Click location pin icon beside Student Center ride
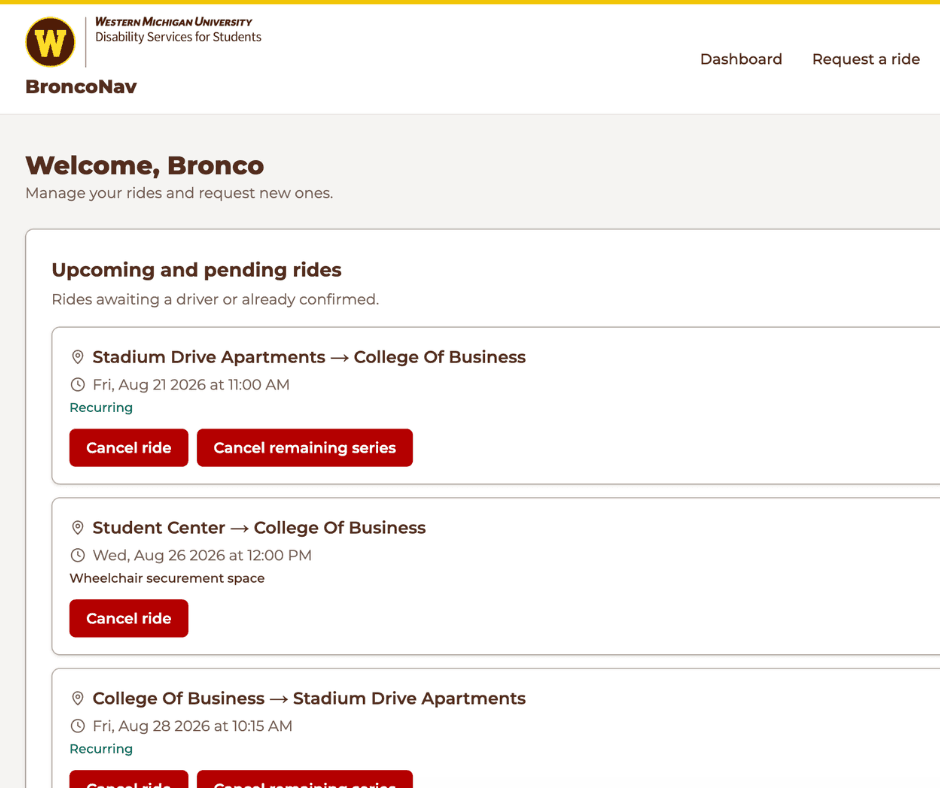 click(x=77, y=528)
